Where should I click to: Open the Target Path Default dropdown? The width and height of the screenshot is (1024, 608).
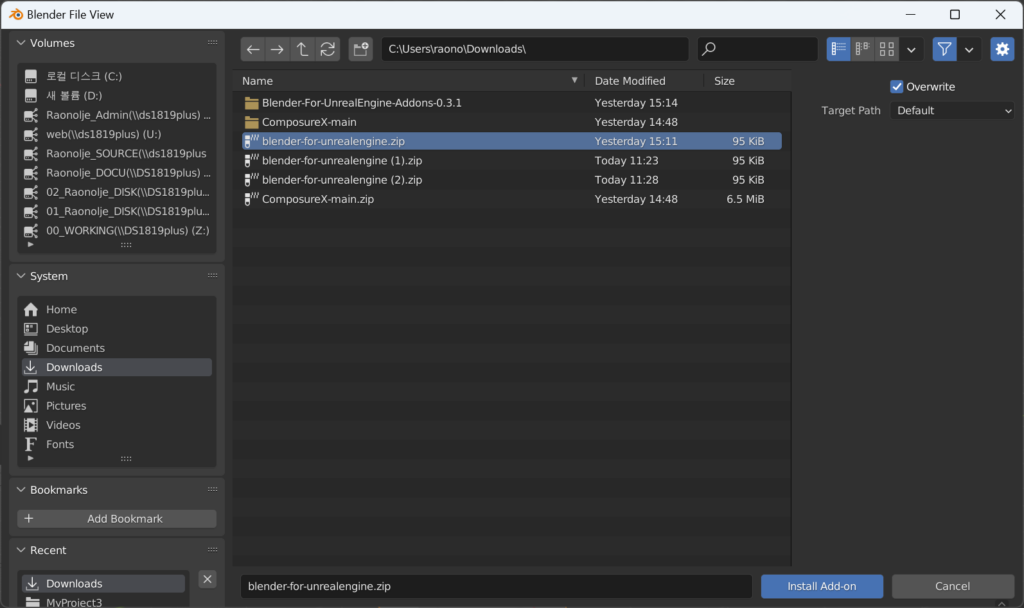pos(953,111)
